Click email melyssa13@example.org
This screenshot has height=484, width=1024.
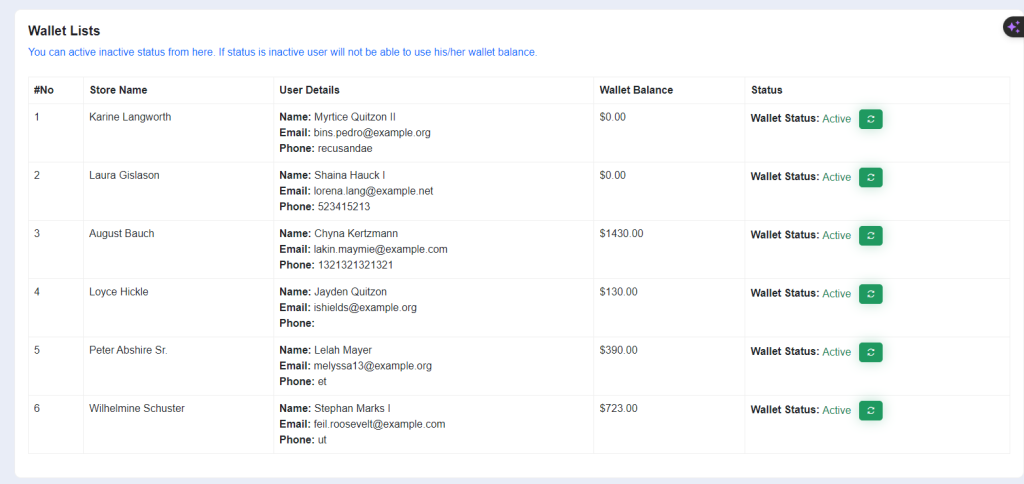point(373,366)
